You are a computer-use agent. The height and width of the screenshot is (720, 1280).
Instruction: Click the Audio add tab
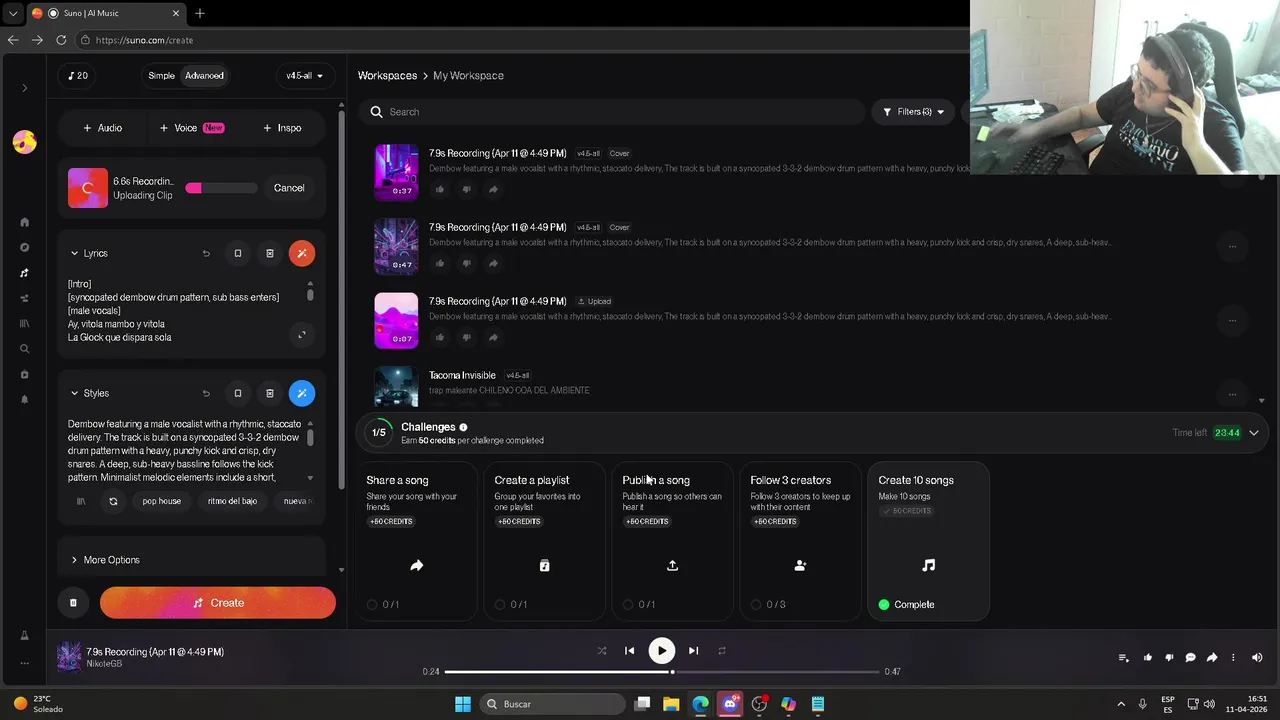click(x=102, y=128)
